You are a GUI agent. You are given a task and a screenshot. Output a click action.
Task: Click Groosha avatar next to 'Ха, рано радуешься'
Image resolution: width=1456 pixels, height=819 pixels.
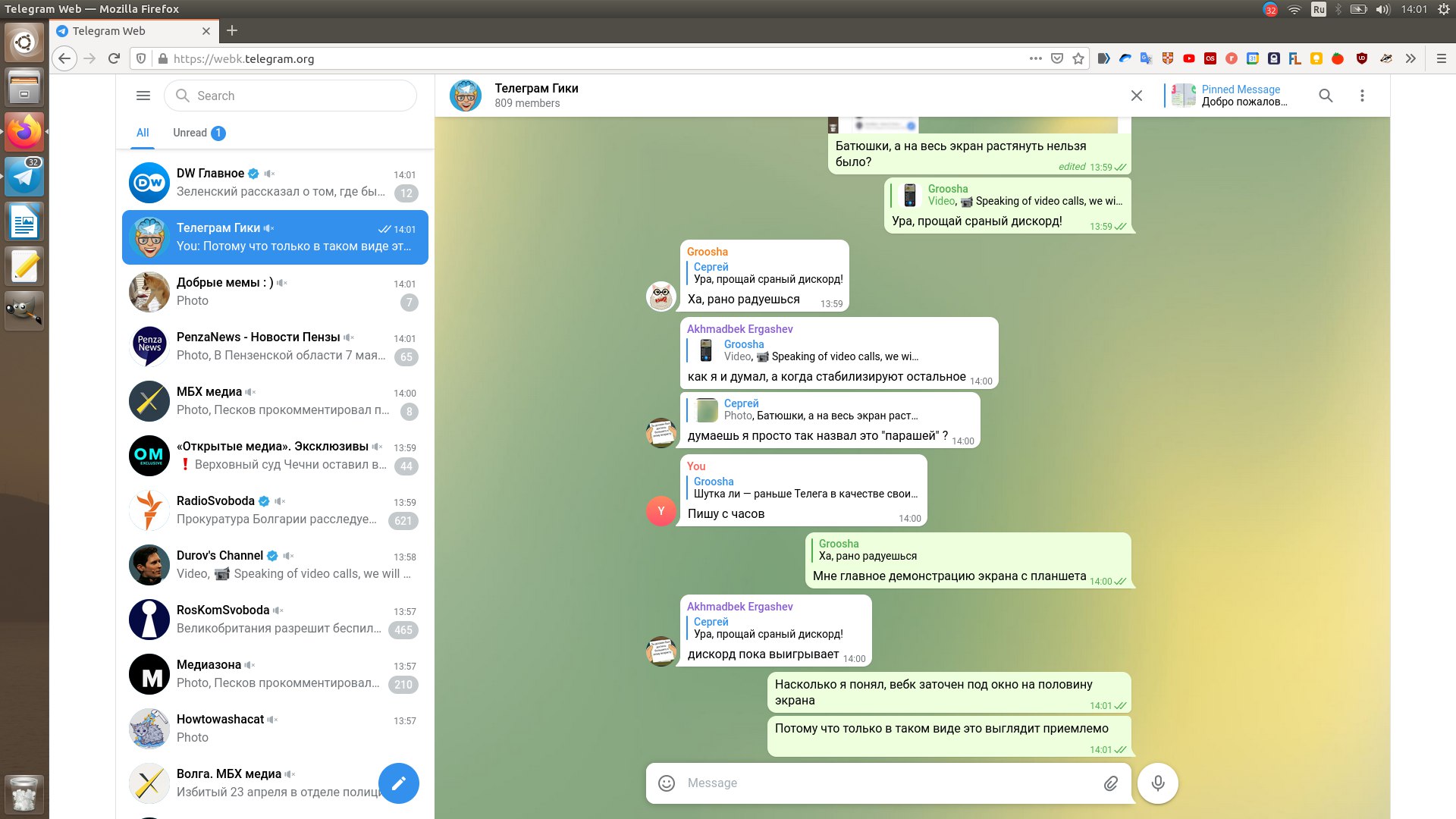pos(661,297)
